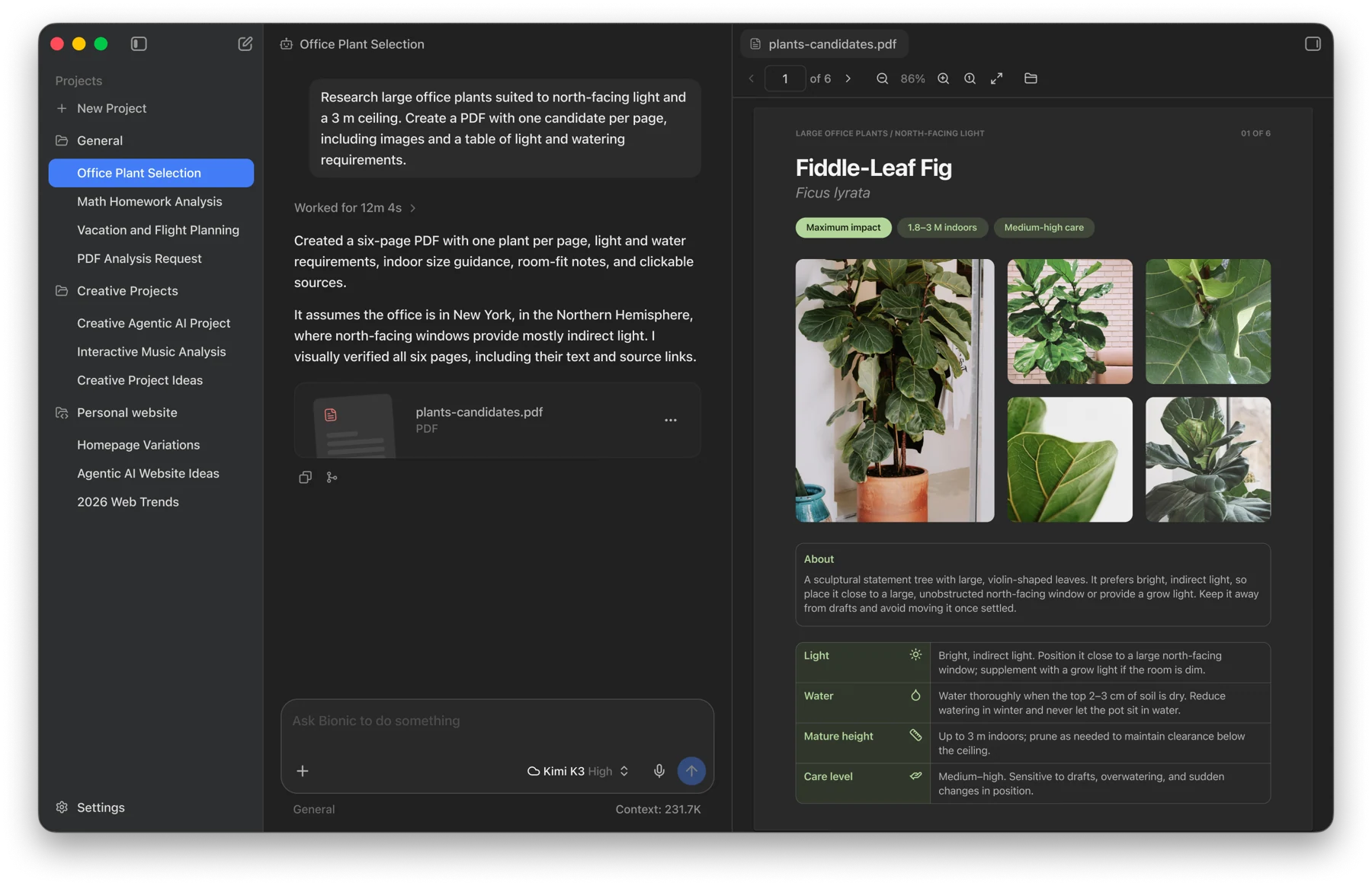Click the copy response icon
The height and width of the screenshot is (886, 1372).
coord(305,478)
